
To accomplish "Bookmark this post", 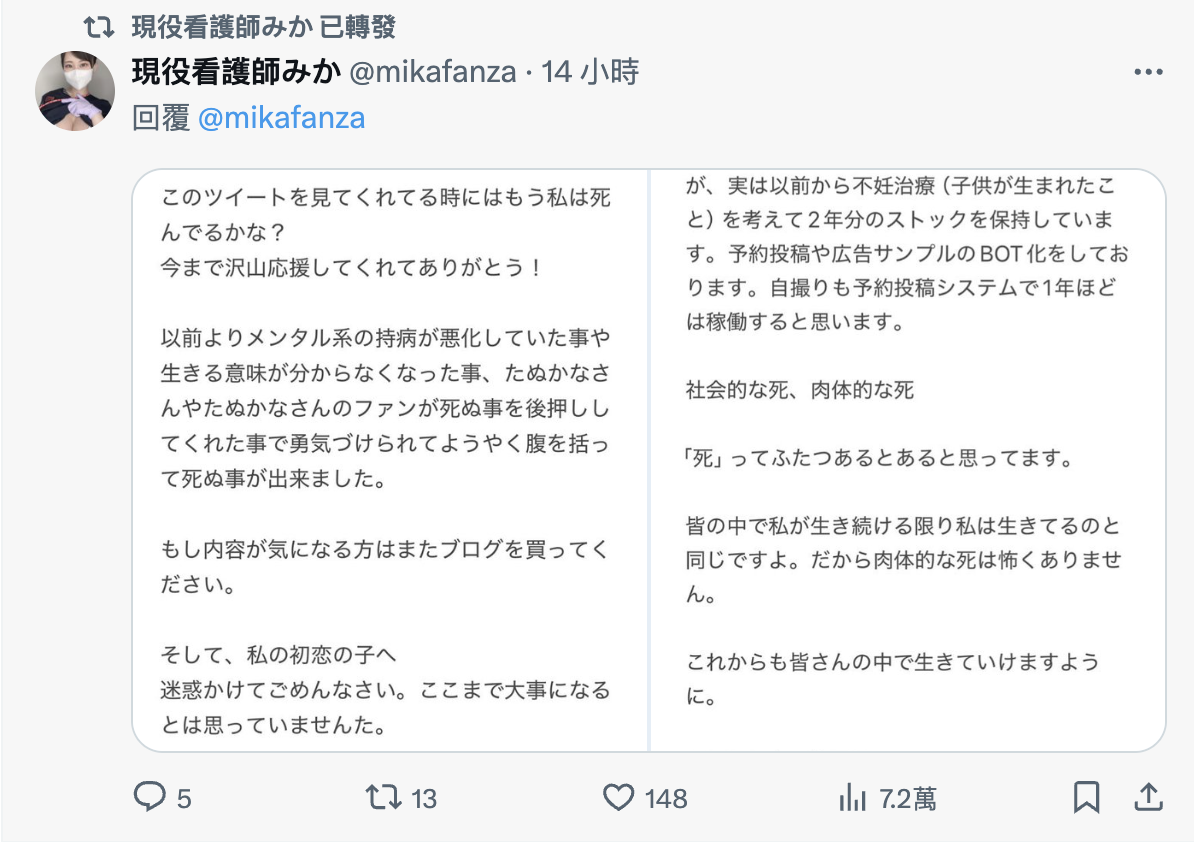I will (1086, 797).
